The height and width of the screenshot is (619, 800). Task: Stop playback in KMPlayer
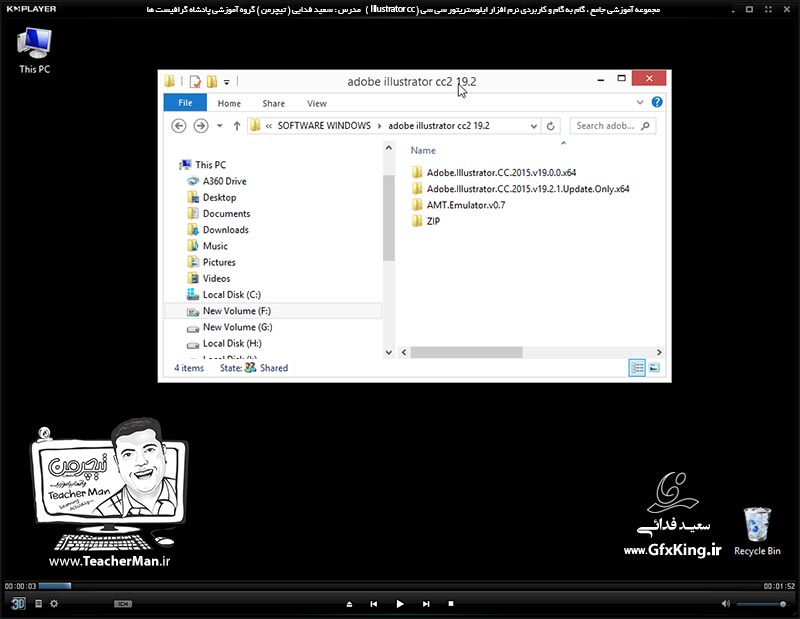(x=451, y=604)
